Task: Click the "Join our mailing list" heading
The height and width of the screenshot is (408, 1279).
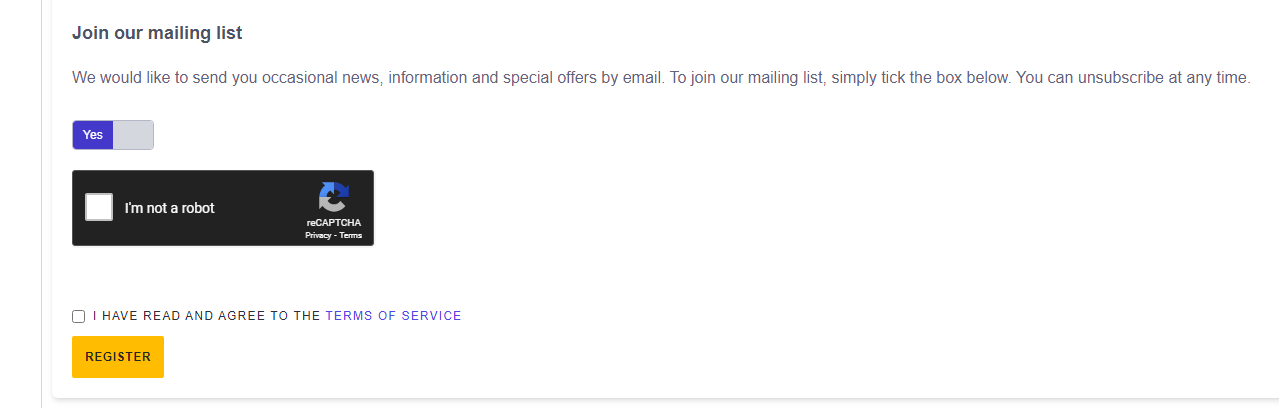Action: [157, 33]
